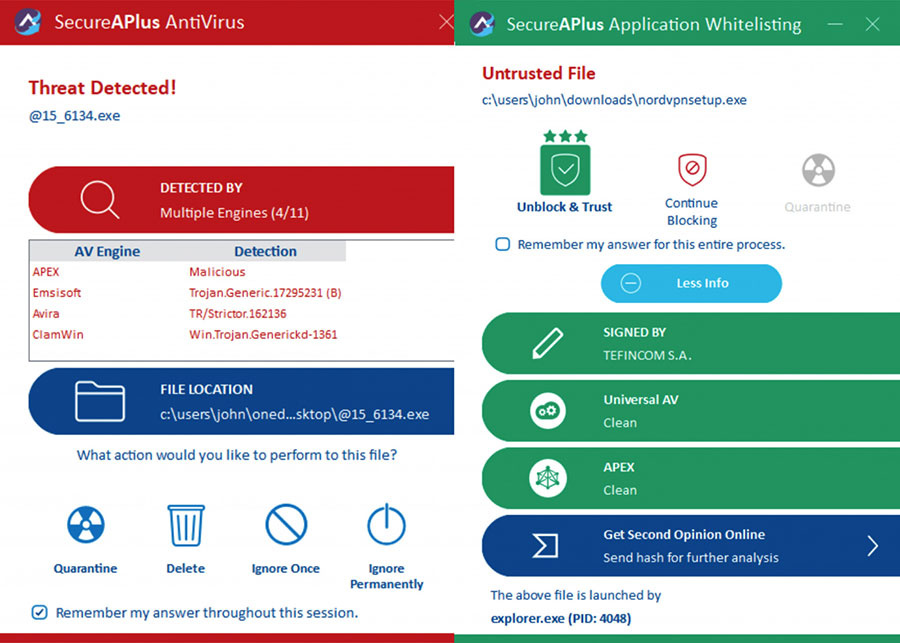
Task: Click the greyed Quarantine icon in Whitelisting window
Action: pyautogui.click(x=818, y=170)
